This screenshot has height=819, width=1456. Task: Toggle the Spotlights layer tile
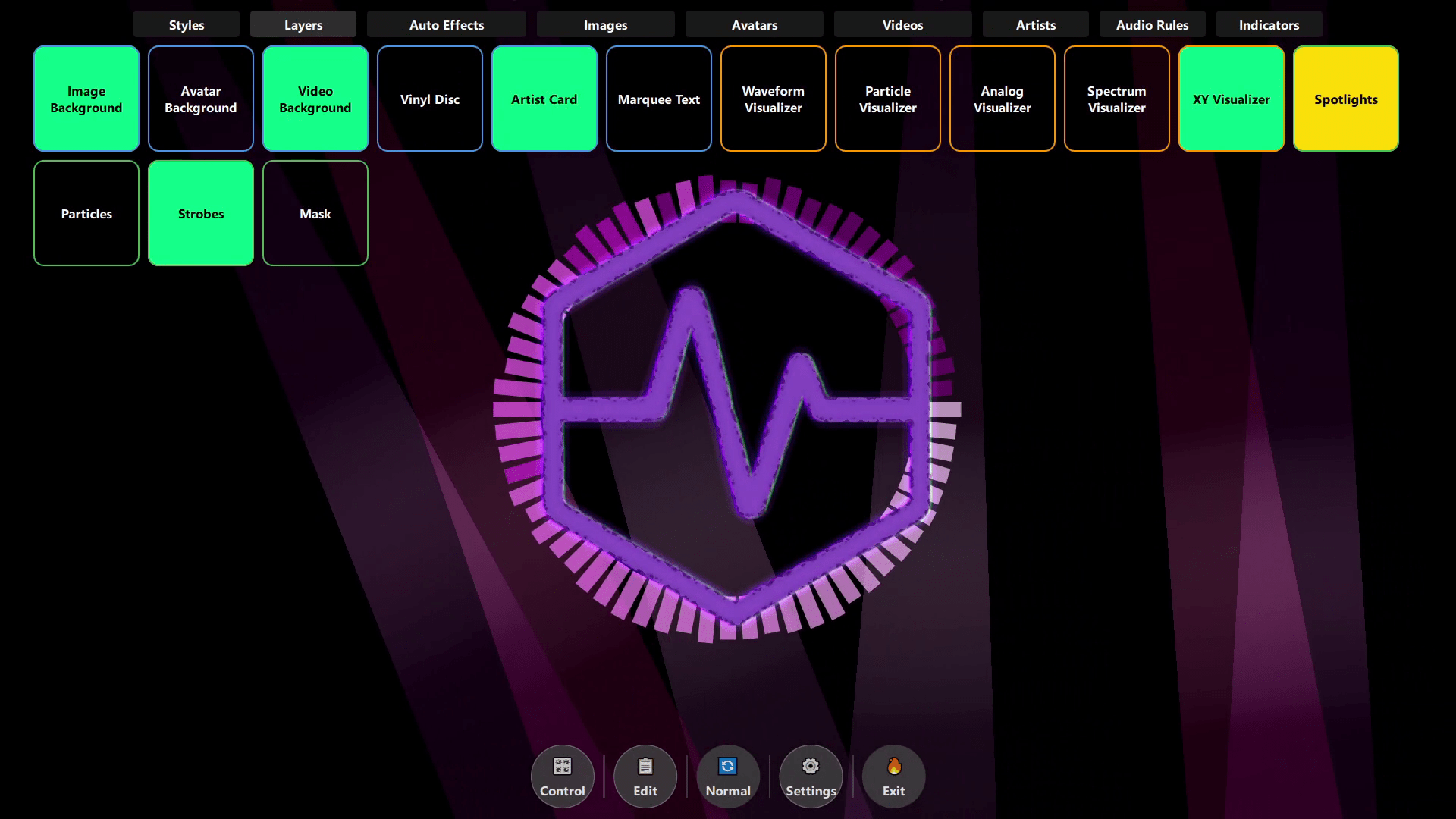(x=1346, y=99)
